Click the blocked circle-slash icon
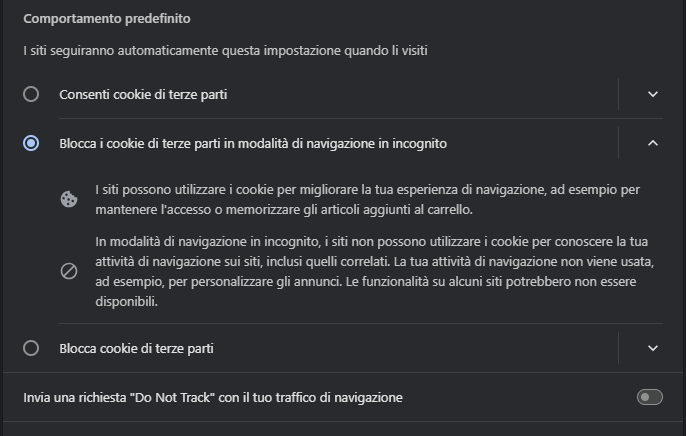Image resolution: width=686 pixels, height=436 pixels. coord(69,271)
